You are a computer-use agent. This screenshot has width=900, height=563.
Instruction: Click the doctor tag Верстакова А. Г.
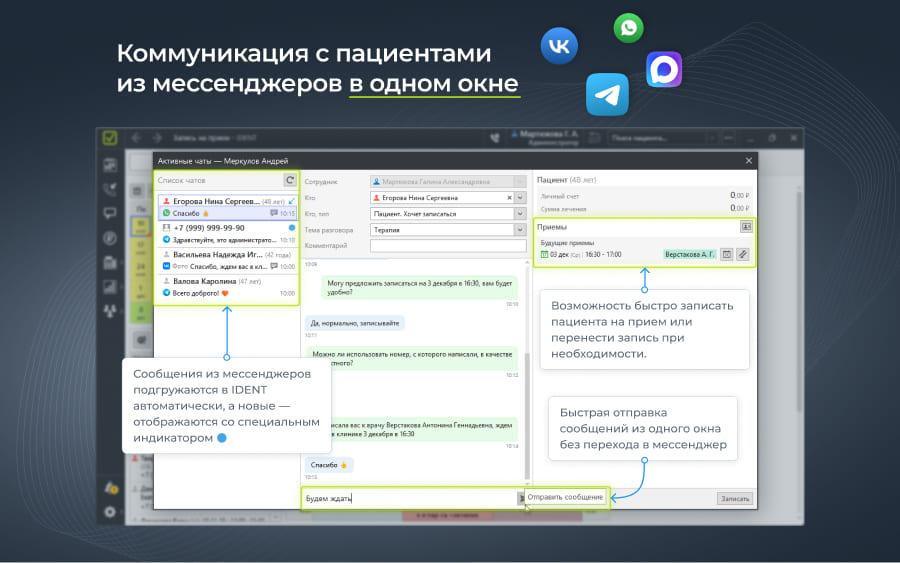[689, 254]
